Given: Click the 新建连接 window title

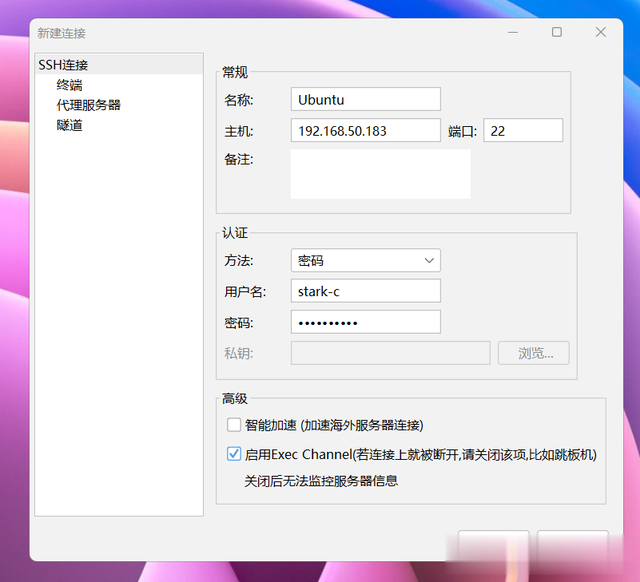Looking at the screenshot, I should pos(62,33).
